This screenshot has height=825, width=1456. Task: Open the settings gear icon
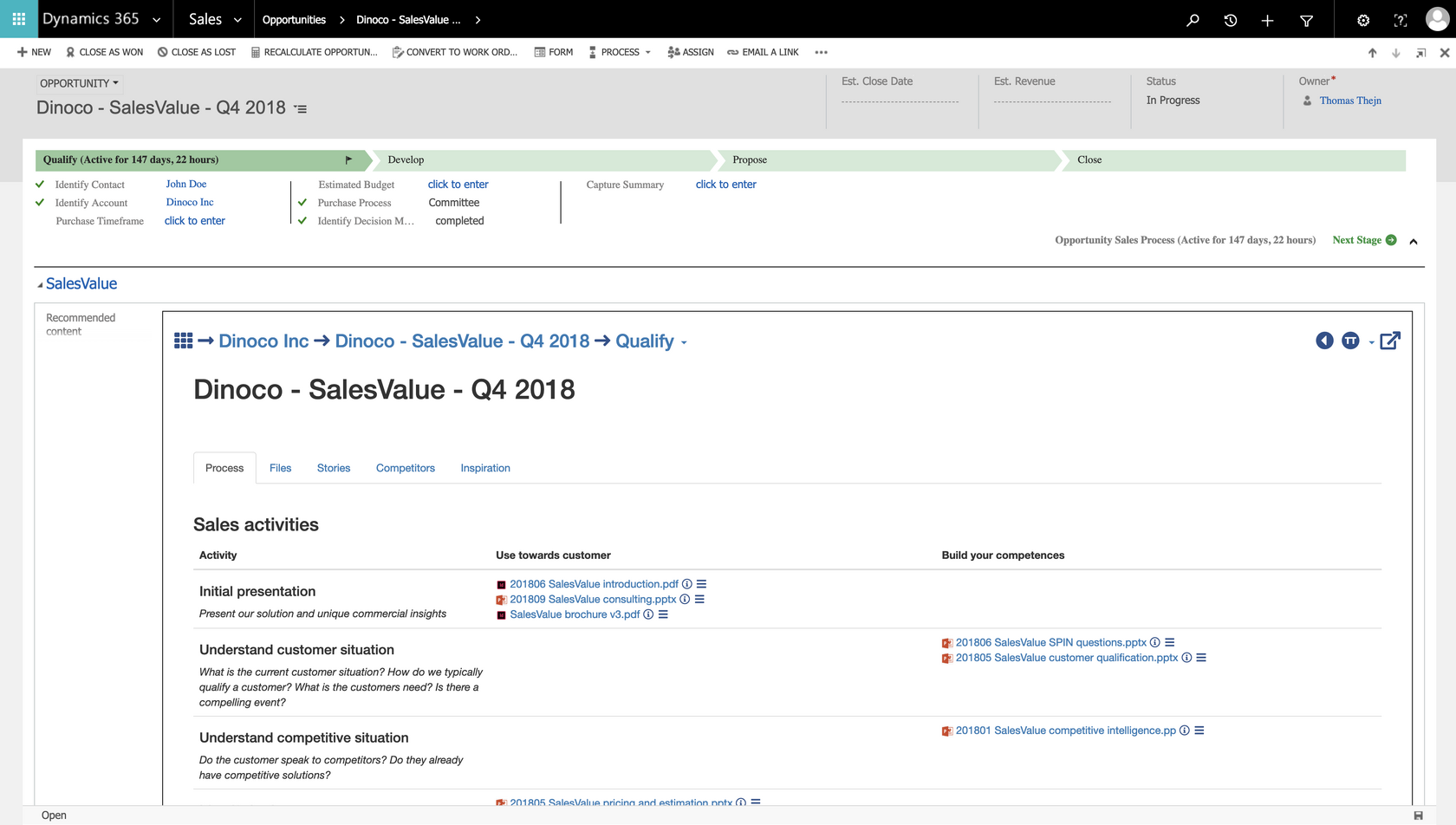(1362, 20)
